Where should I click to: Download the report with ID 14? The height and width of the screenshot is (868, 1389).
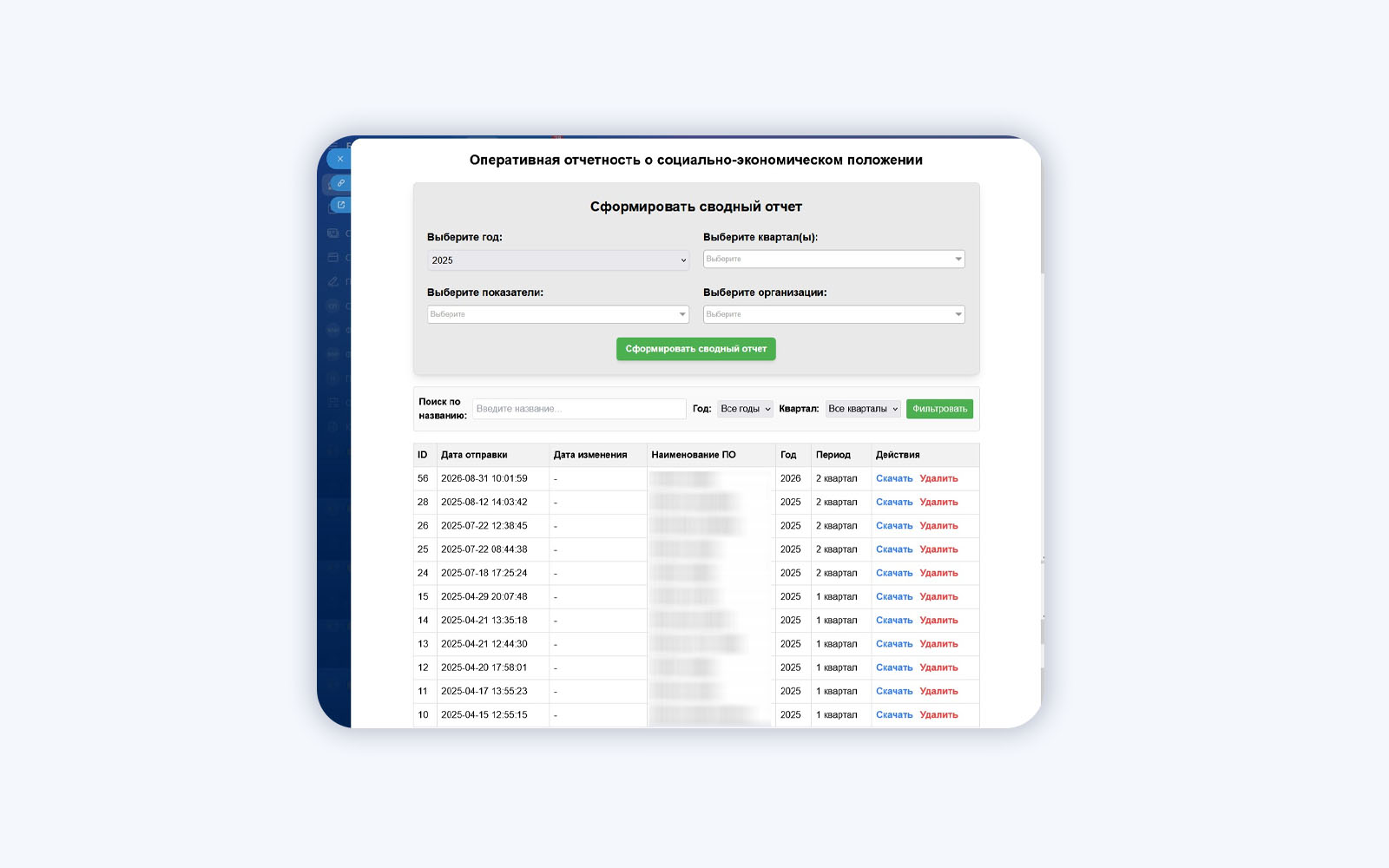(894, 621)
